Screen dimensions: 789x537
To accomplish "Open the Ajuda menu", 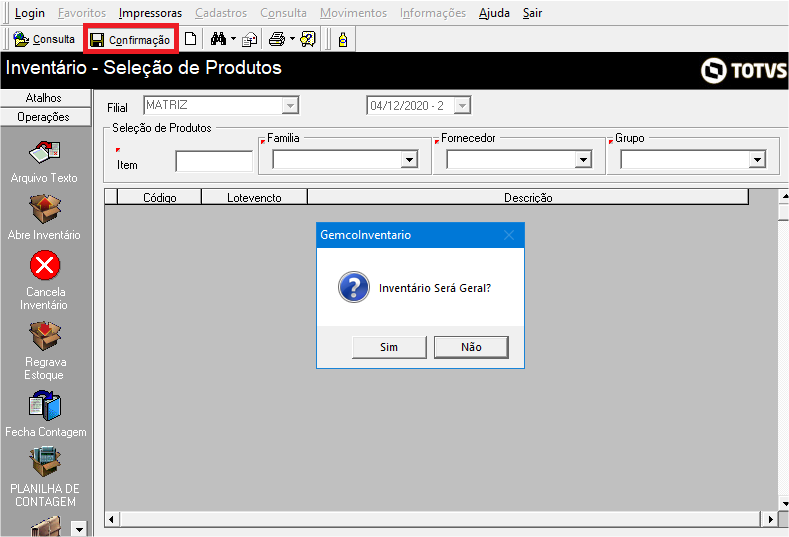I will (494, 13).
